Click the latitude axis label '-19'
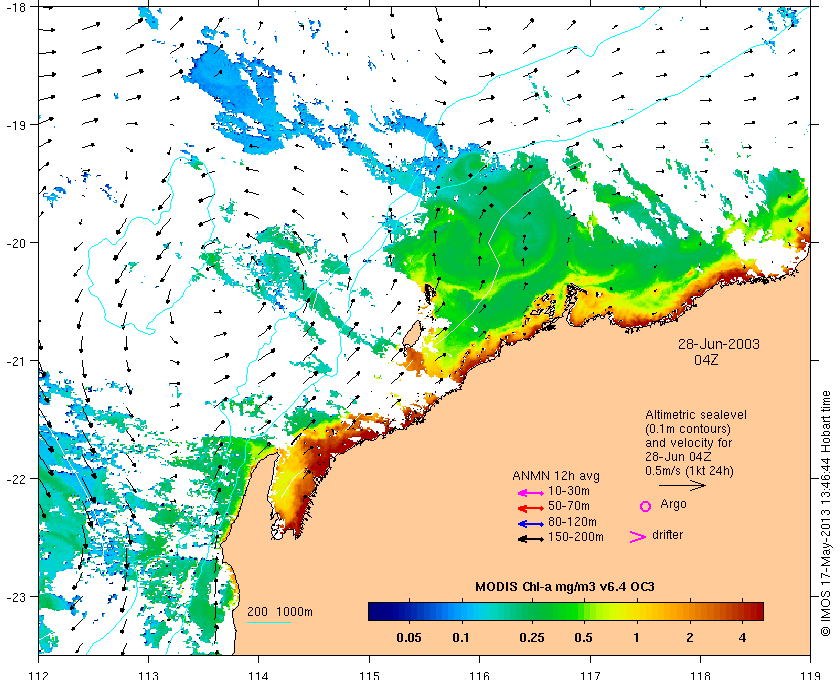This screenshot has height=680, width=840. [16, 125]
